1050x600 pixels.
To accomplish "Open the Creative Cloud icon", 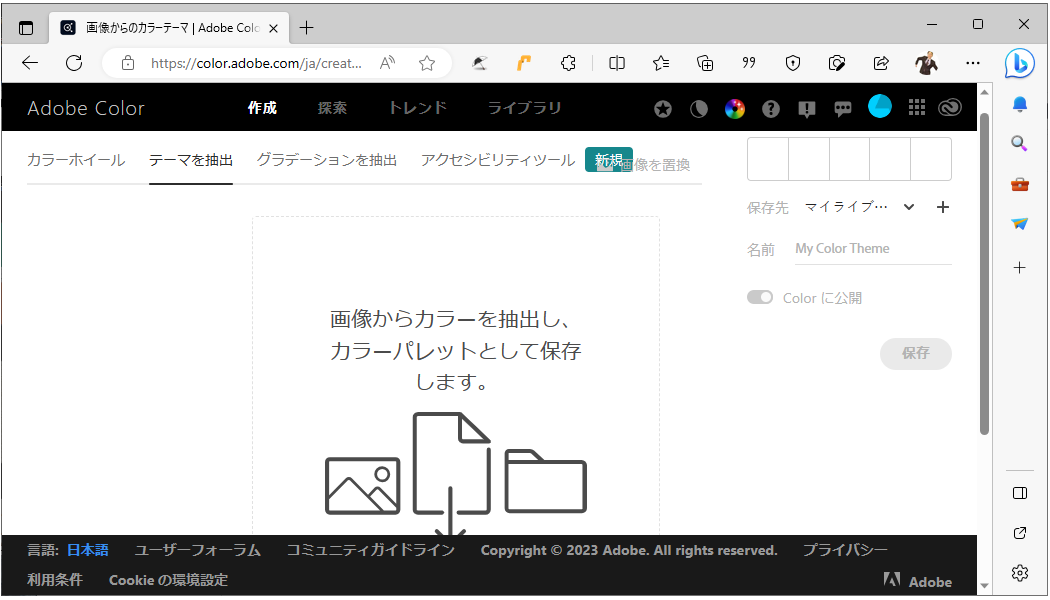I will (x=950, y=107).
